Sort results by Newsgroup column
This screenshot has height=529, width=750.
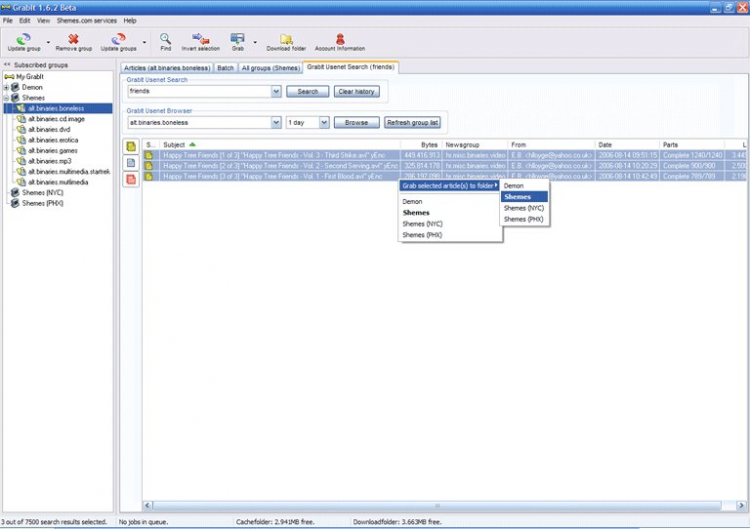(474, 144)
